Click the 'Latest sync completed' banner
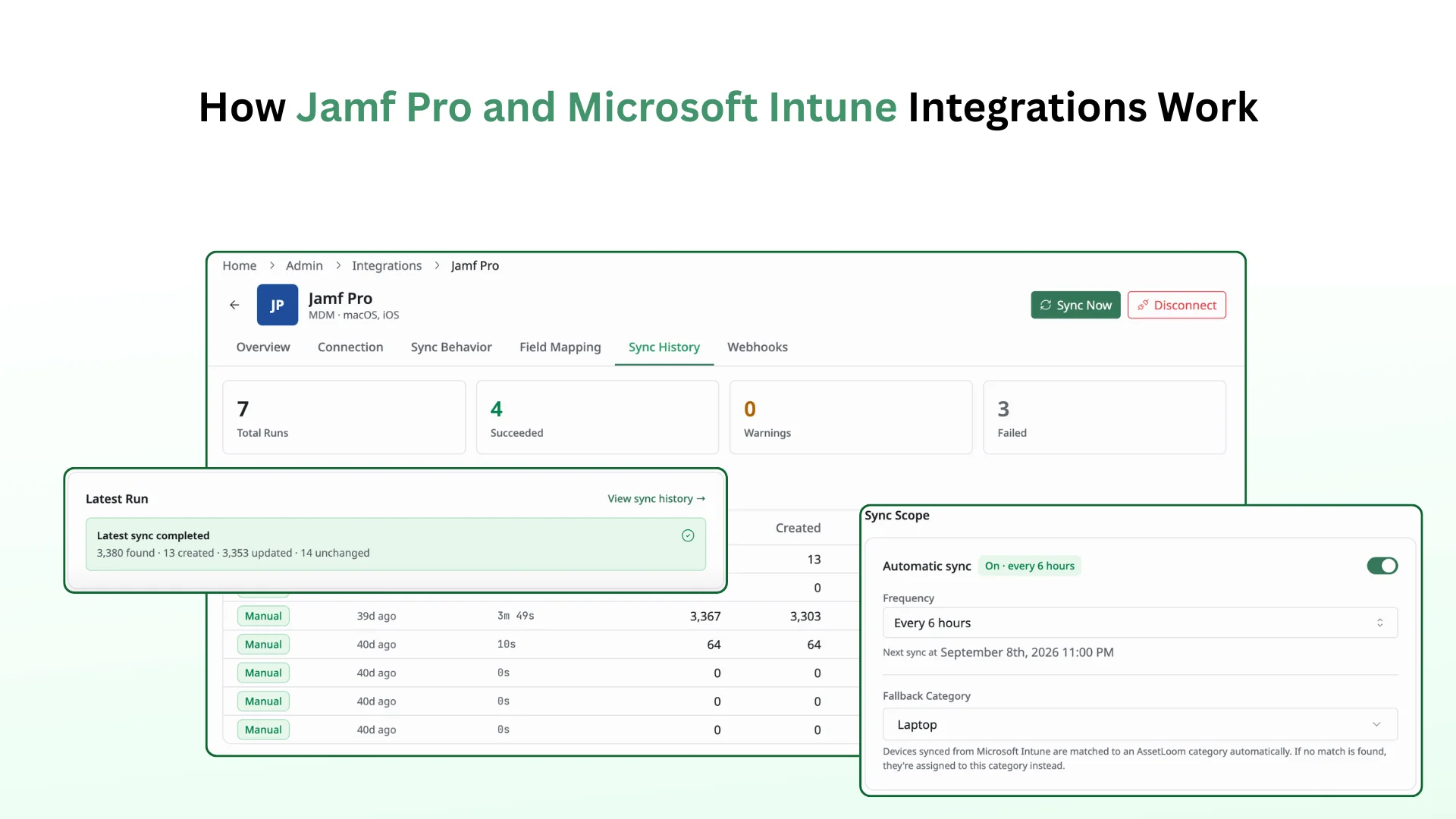 coord(396,544)
